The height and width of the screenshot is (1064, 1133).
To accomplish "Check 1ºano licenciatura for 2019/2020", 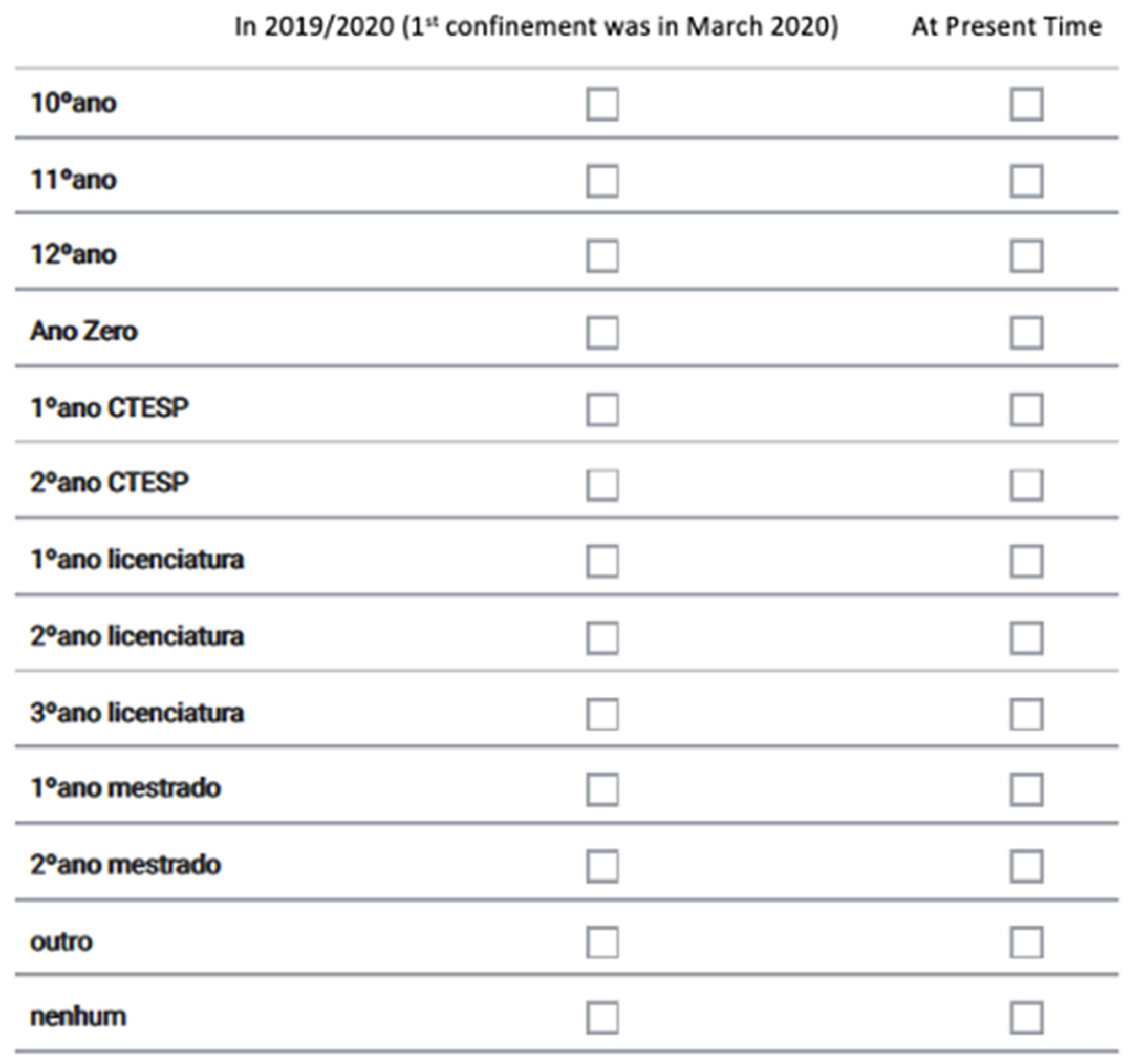I will (602, 561).
